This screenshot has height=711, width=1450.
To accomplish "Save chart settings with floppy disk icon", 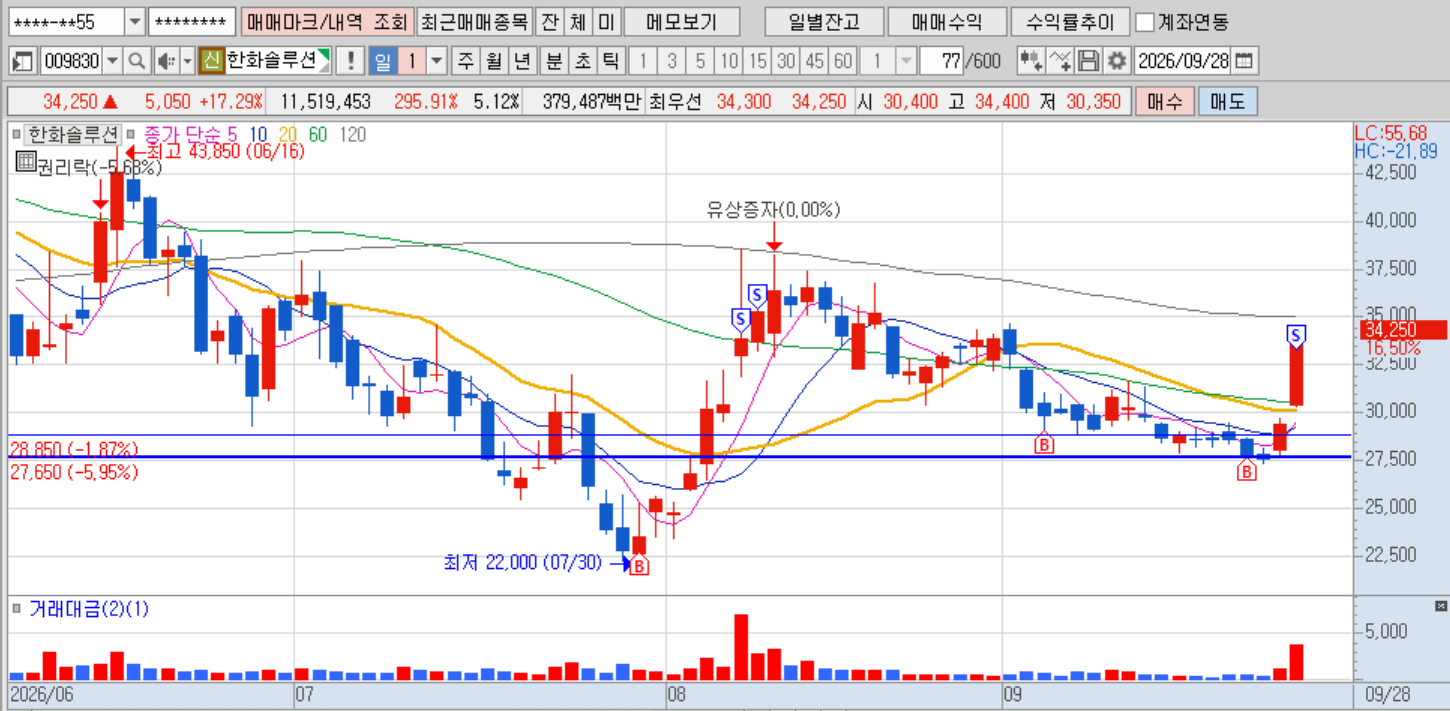I will tap(1089, 61).
